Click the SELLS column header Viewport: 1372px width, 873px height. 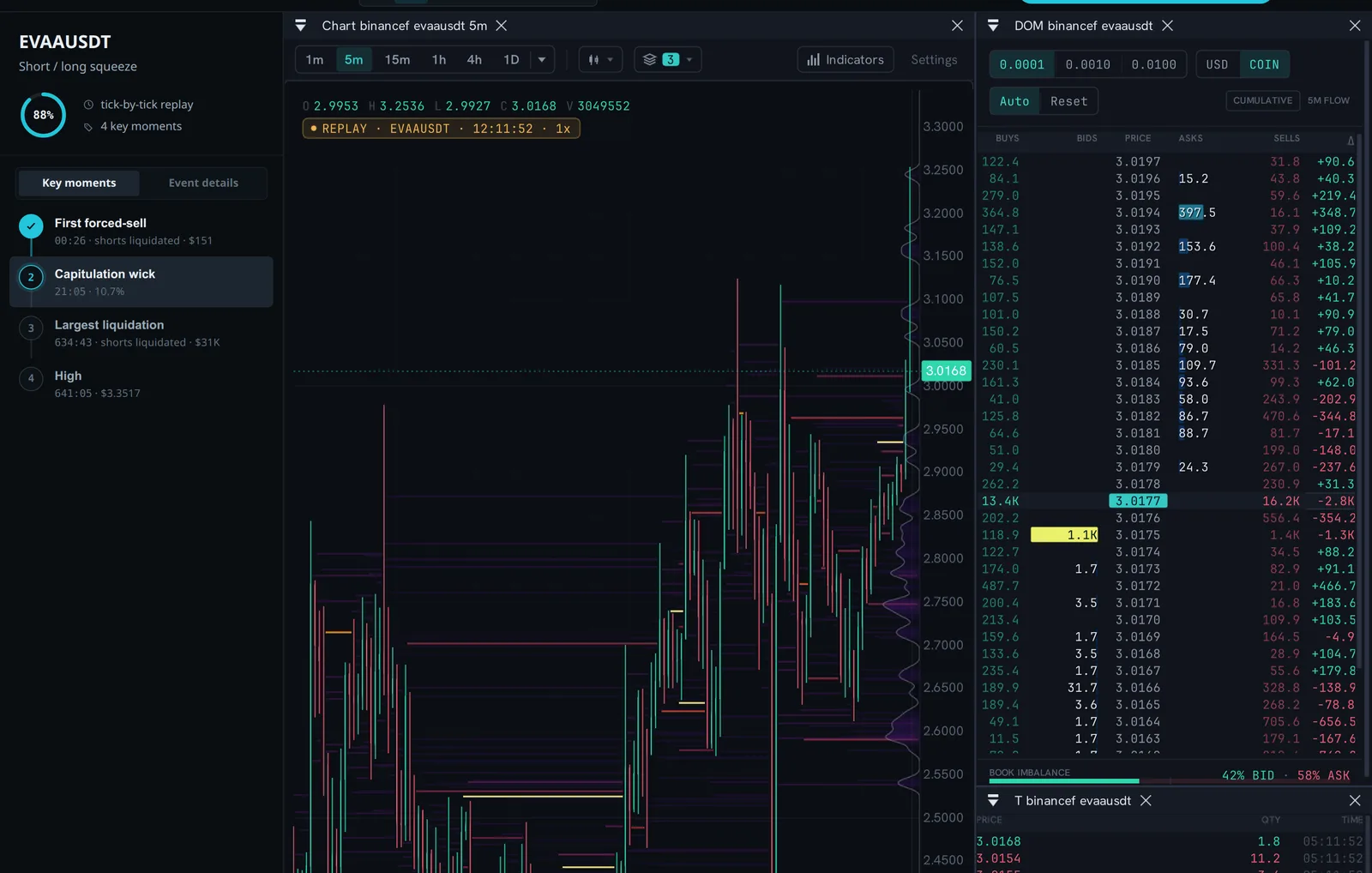(1286, 138)
